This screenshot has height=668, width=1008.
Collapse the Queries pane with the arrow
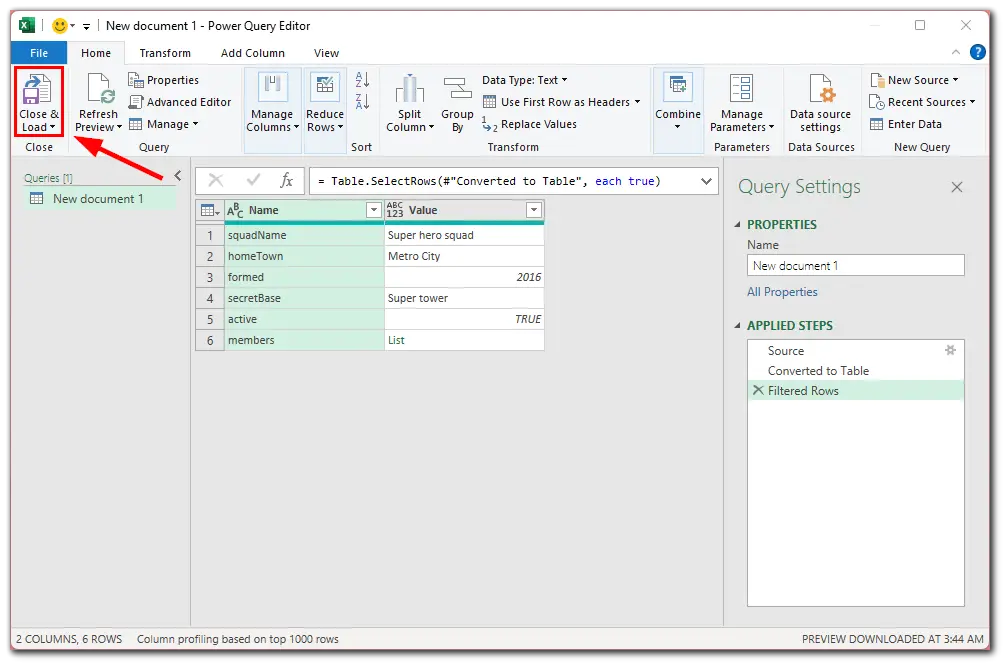coord(178,176)
